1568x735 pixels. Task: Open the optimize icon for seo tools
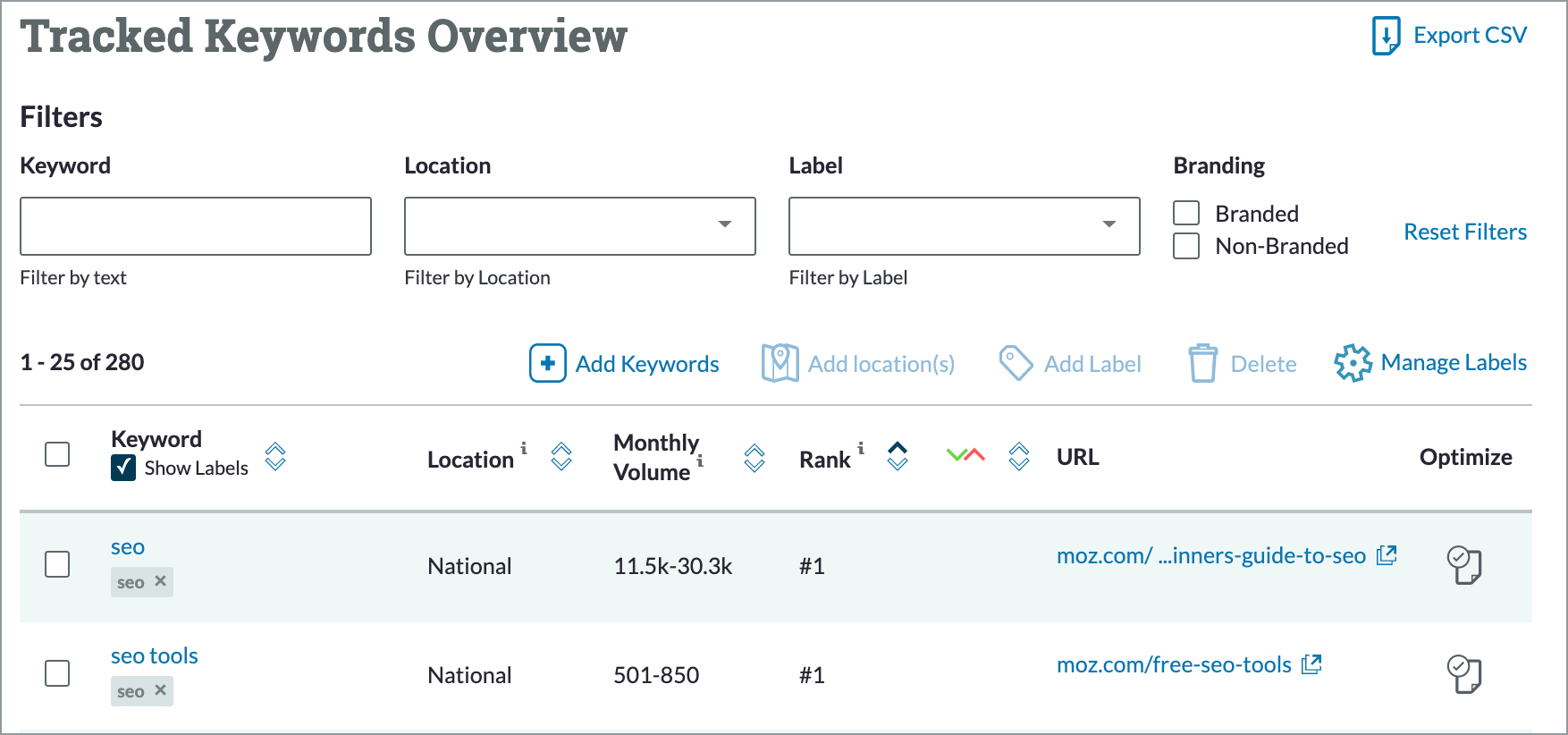(1463, 674)
